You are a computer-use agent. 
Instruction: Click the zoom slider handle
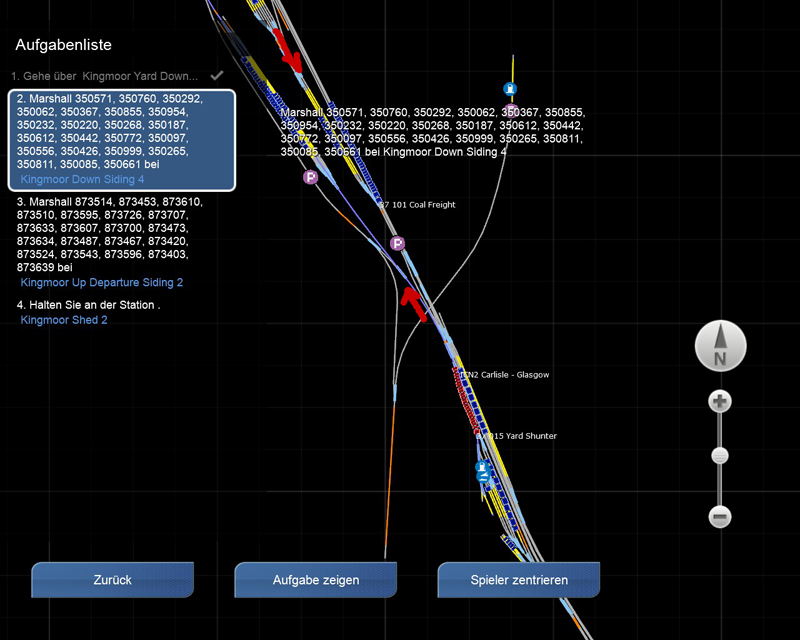pyautogui.click(x=720, y=456)
